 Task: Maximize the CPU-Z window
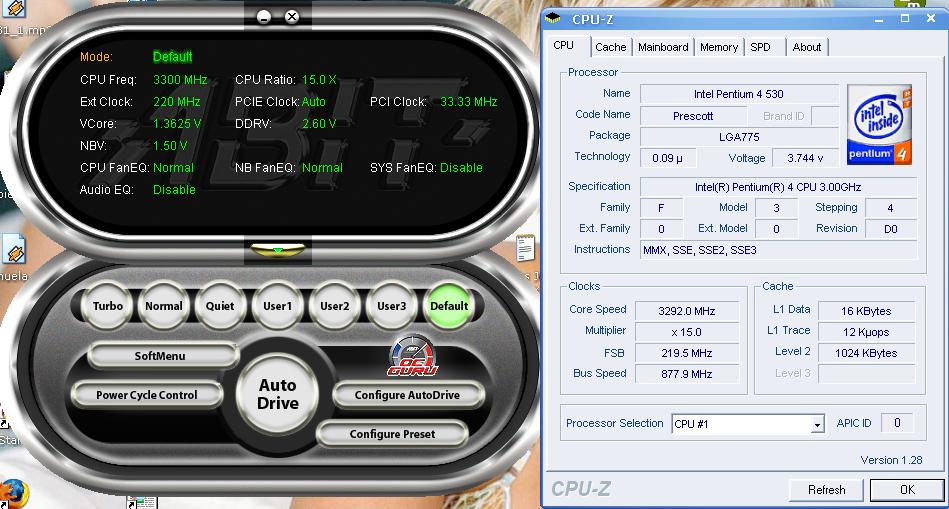905,19
